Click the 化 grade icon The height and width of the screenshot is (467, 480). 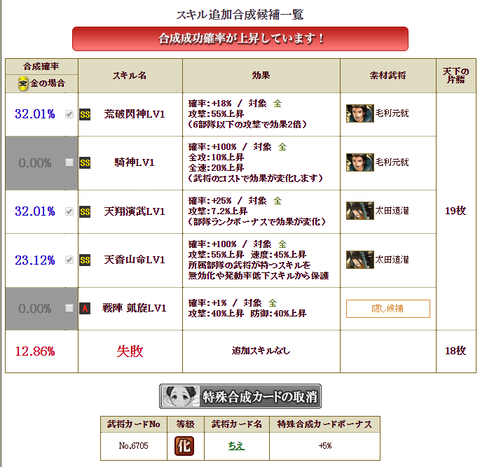click(184, 446)
